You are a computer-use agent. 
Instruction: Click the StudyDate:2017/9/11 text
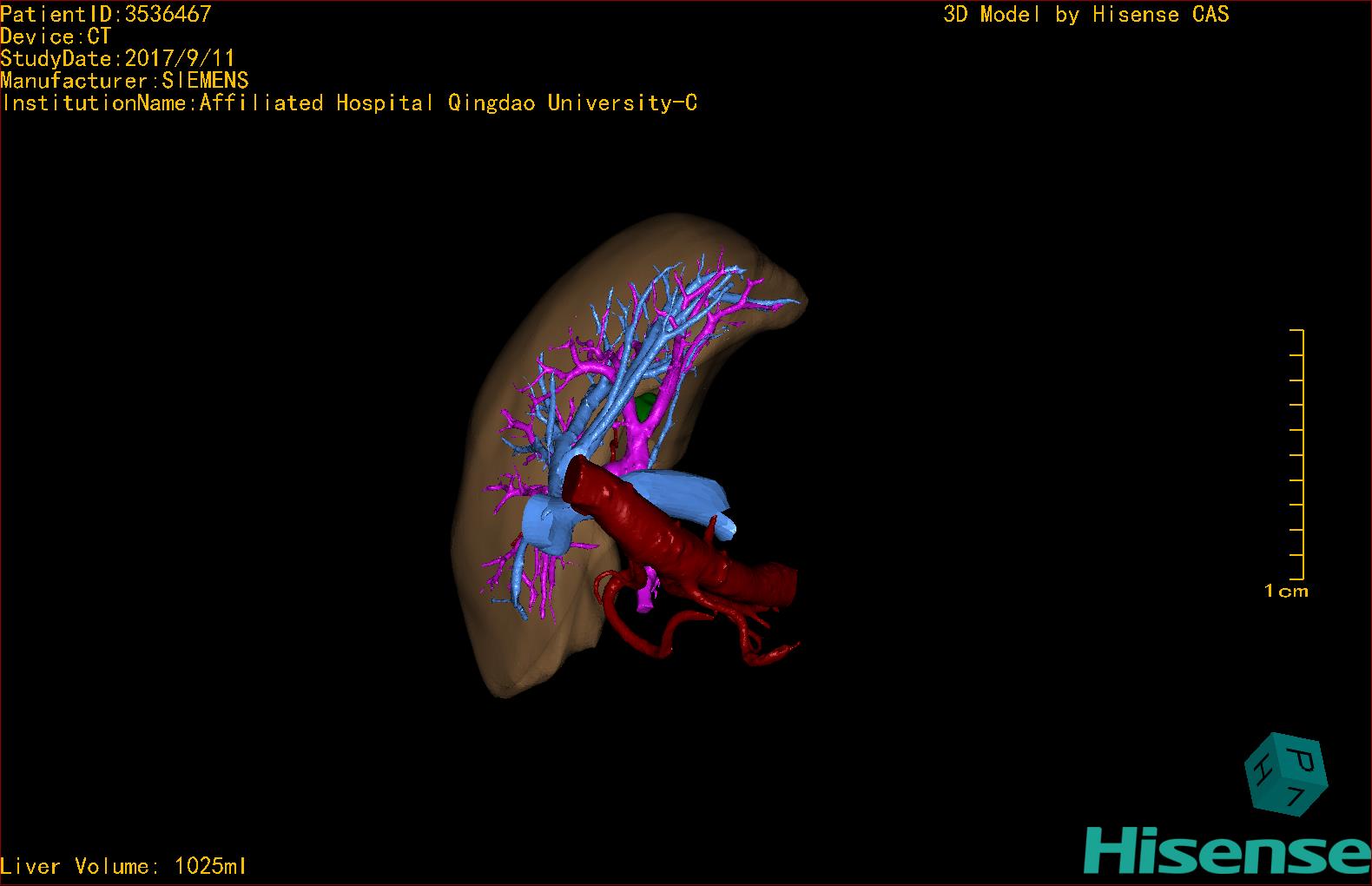coord(117,58)
